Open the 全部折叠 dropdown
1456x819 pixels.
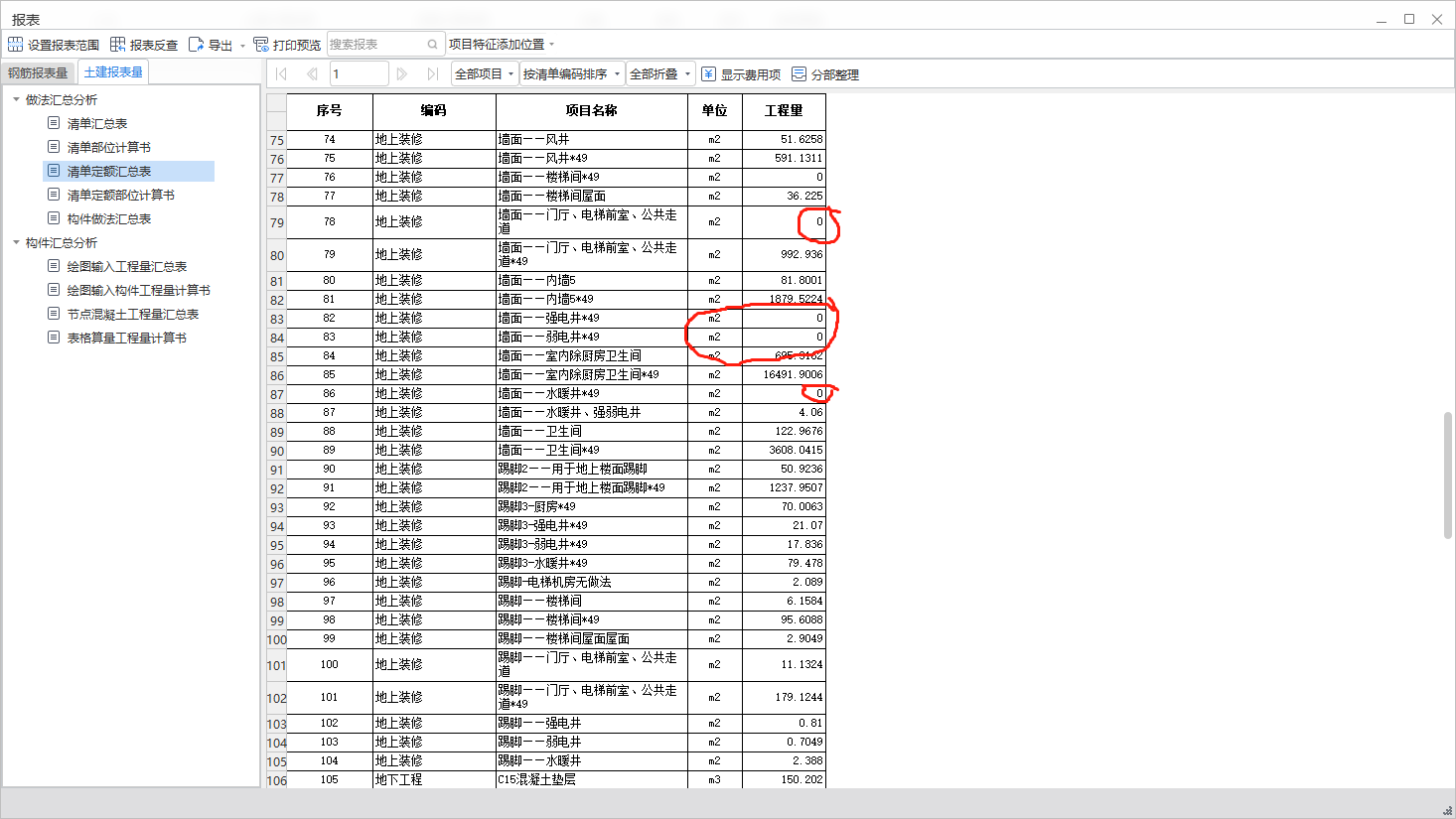tap(660, 73)
